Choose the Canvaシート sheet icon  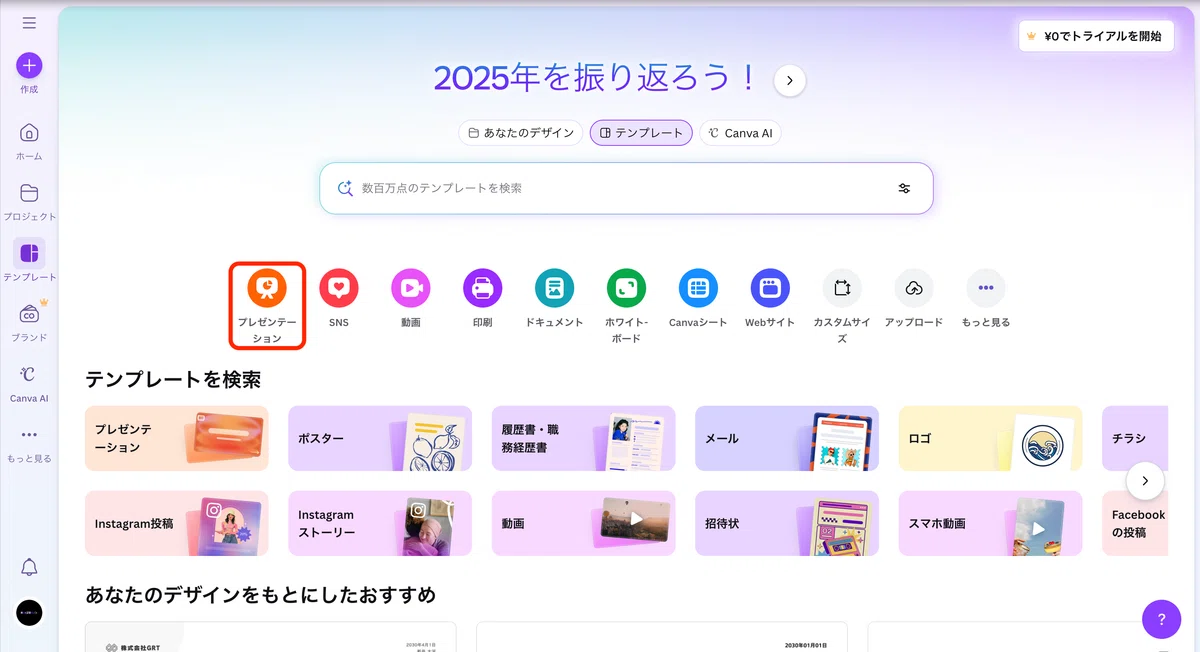pos(698,288)
